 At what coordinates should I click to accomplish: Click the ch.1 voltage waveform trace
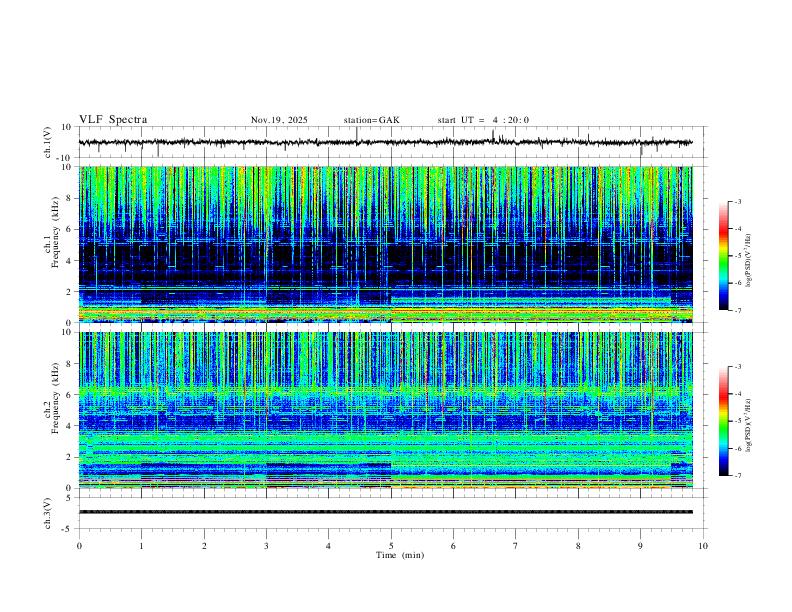385,142
